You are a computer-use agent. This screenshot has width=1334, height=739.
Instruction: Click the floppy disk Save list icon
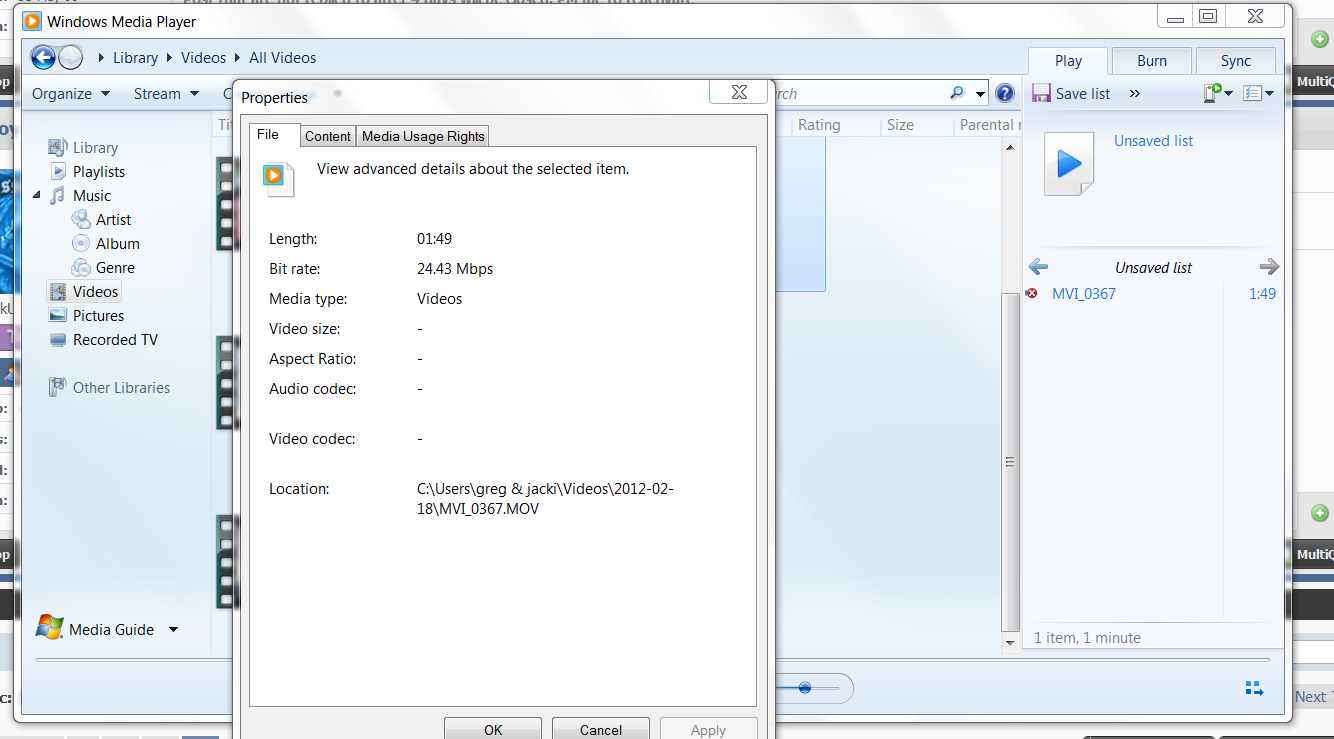(1041, 93)
